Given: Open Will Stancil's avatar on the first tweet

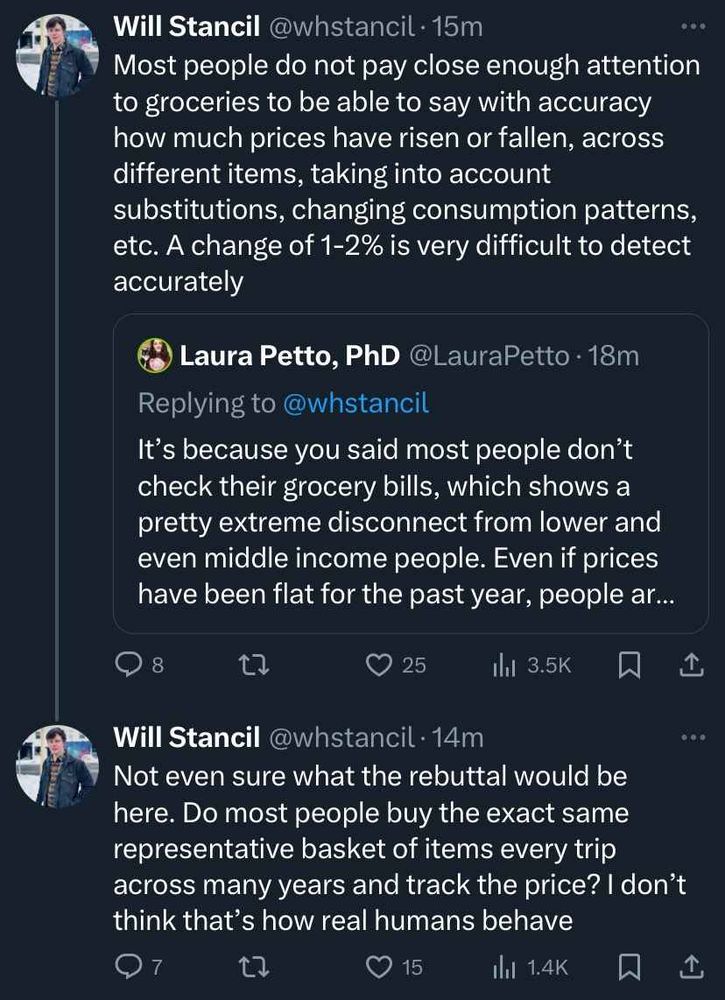Looking at the screenshot, I should coord(57,56).
